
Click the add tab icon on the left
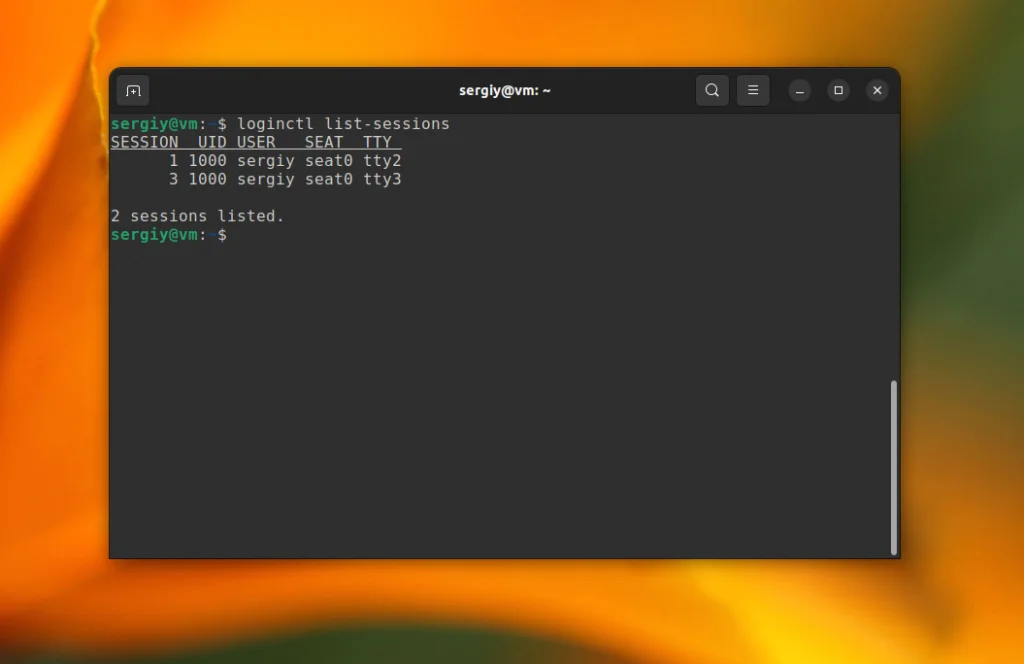(133, 90)
